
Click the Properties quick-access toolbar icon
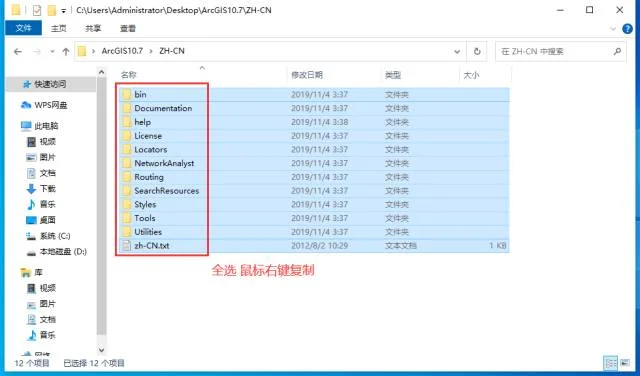point(37,10)
